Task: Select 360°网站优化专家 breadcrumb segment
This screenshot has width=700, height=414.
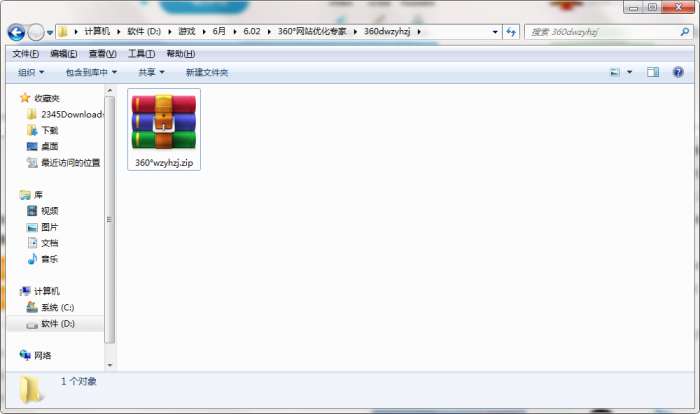Action: tap(312, 31)
